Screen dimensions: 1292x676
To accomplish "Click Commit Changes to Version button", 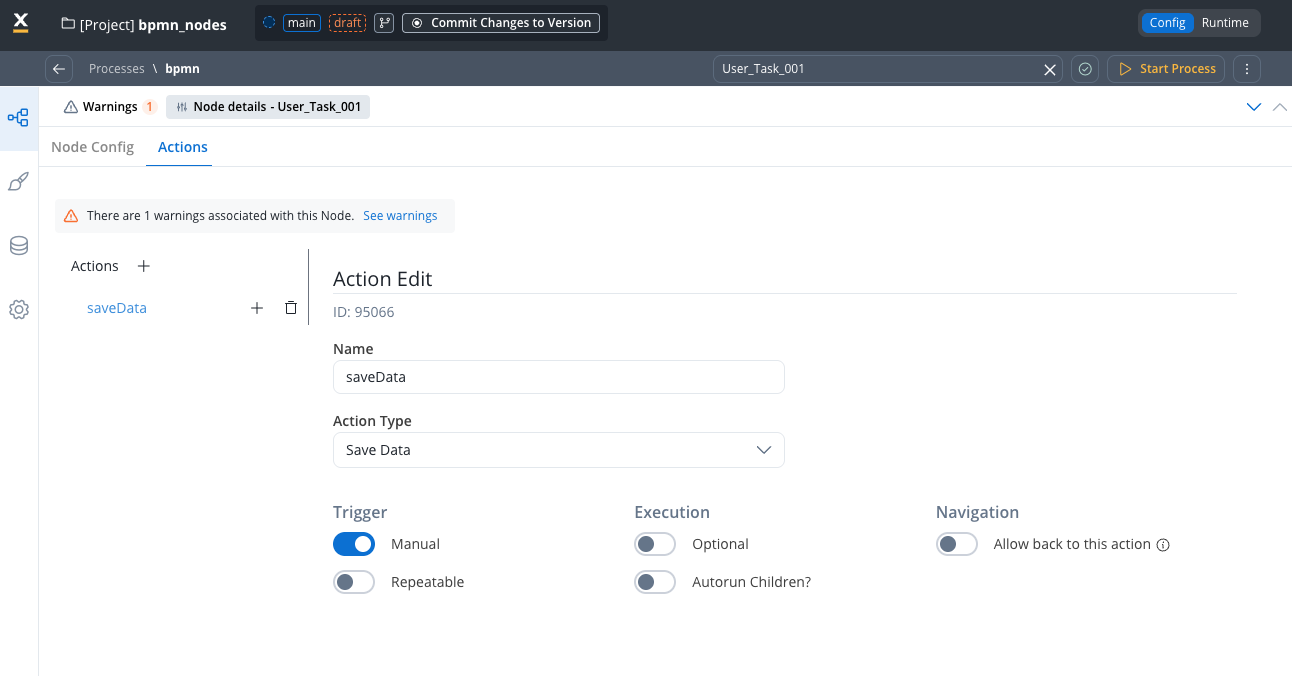I will [x=501, y=23].
